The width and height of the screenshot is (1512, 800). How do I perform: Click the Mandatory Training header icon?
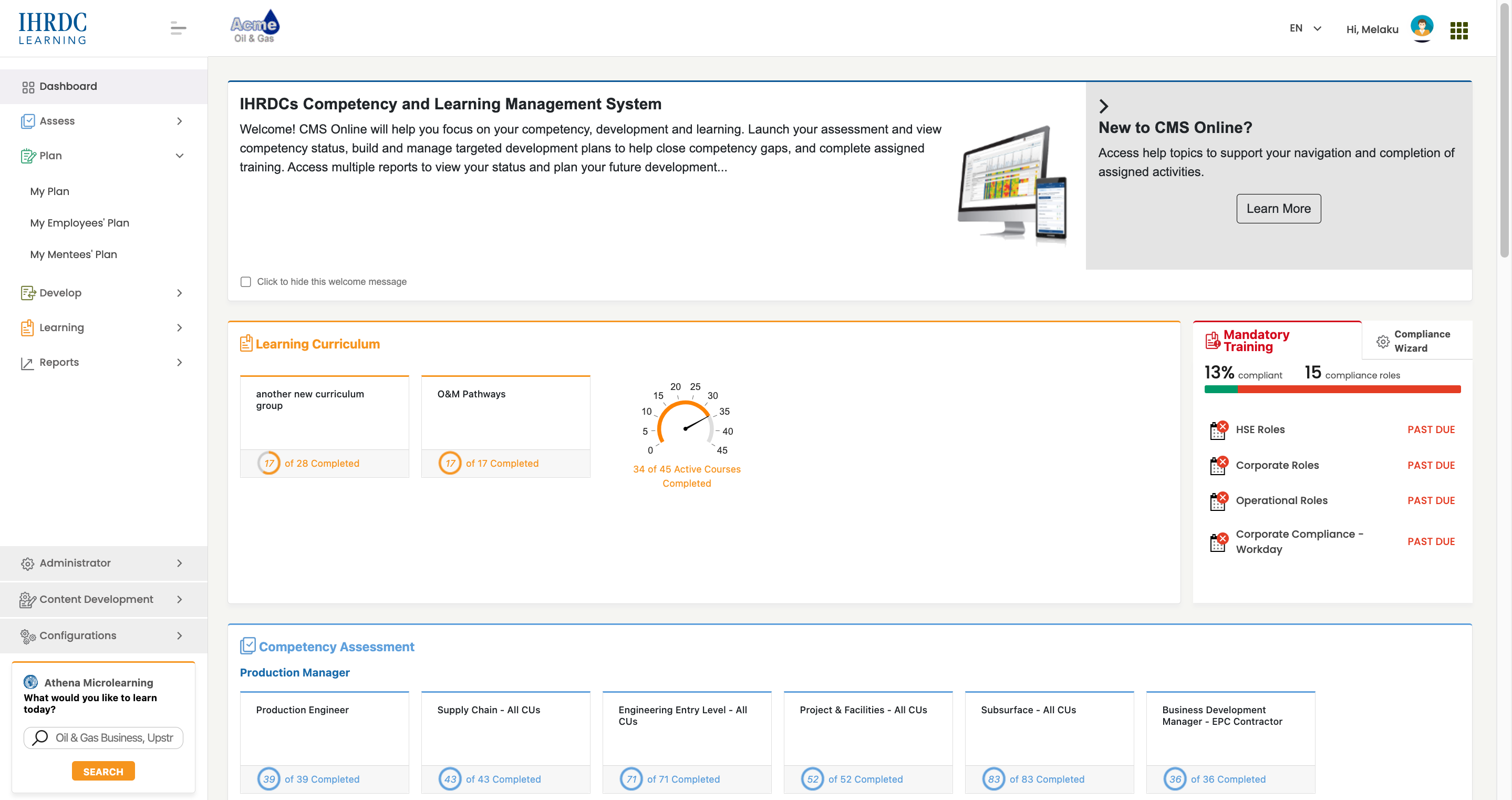click(1213, 341)
